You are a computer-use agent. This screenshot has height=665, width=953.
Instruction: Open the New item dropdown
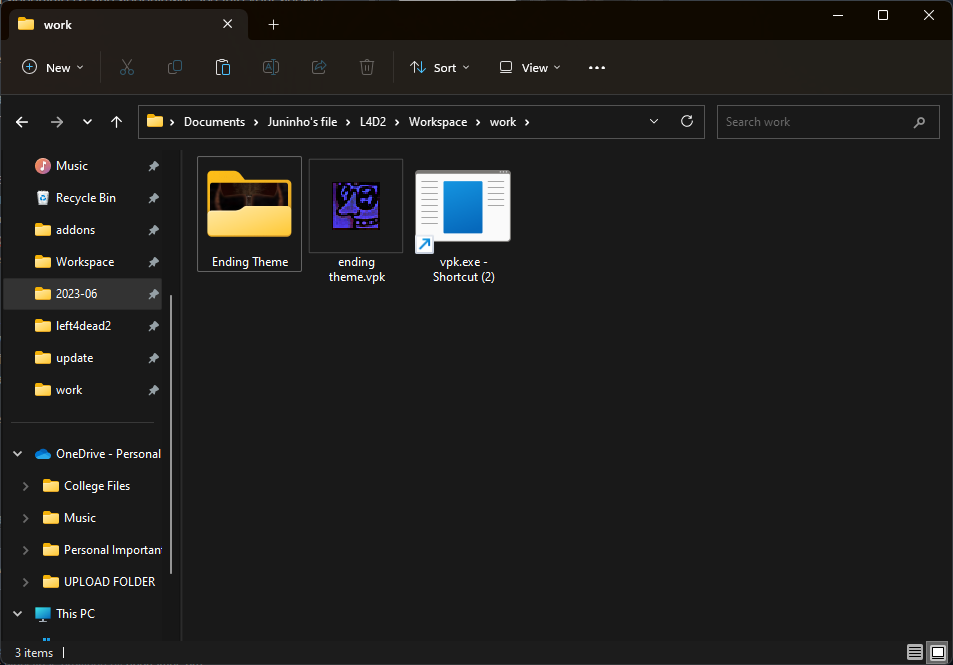pyautogui.click(x=52, y=67)
